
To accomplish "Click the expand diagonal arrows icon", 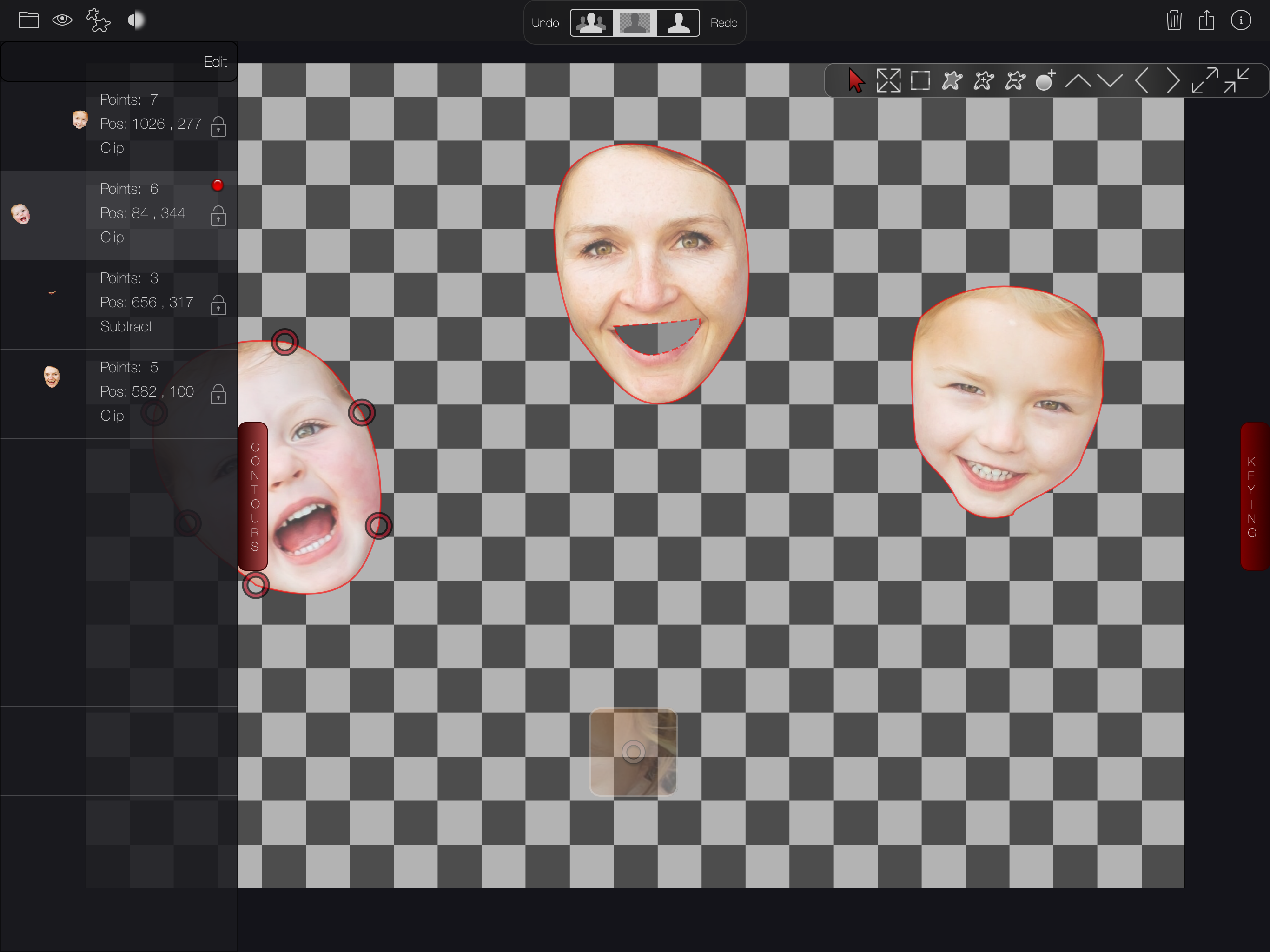I will [x=1204, y=81].
